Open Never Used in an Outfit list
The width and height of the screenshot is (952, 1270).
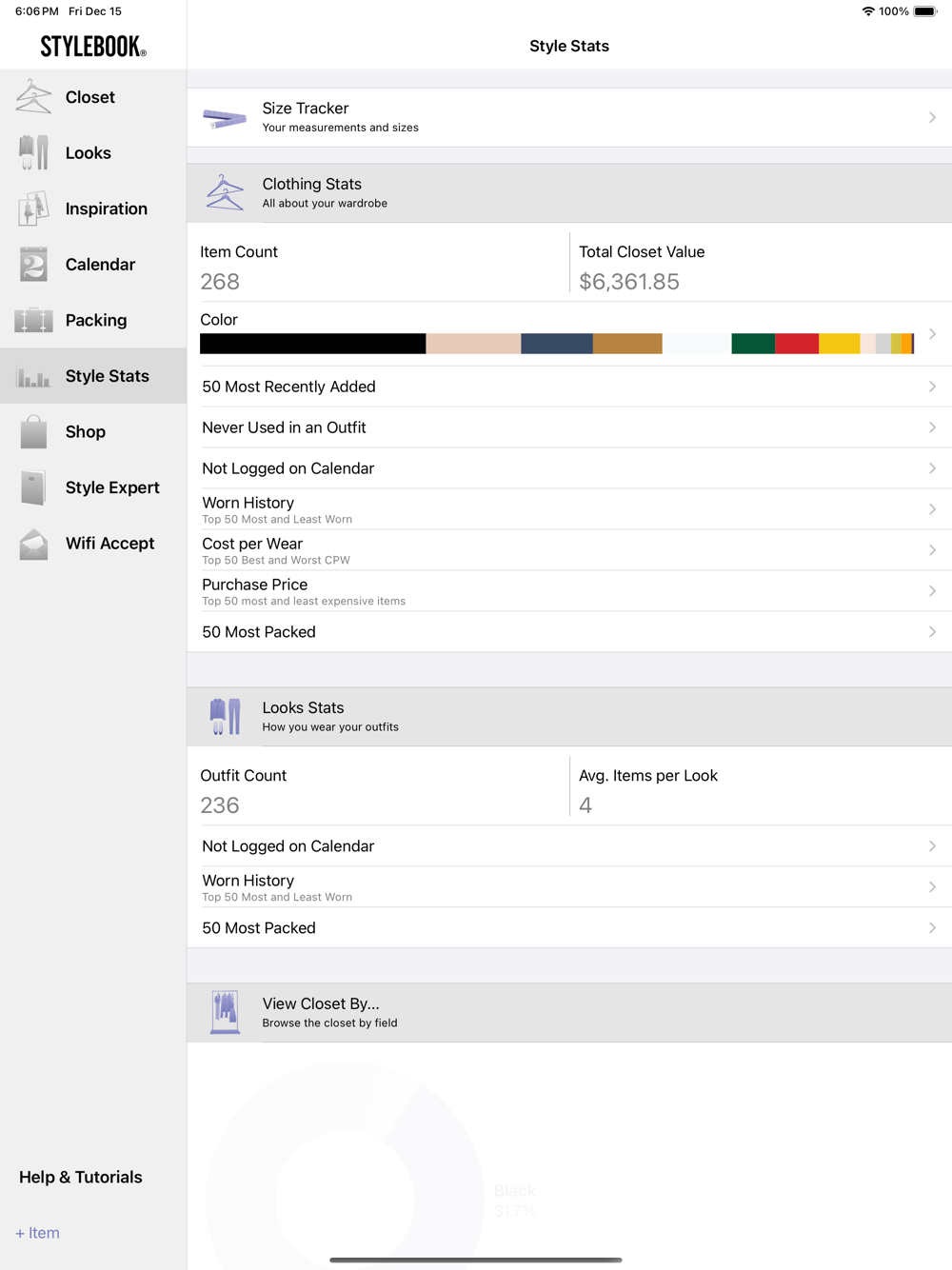569,427
